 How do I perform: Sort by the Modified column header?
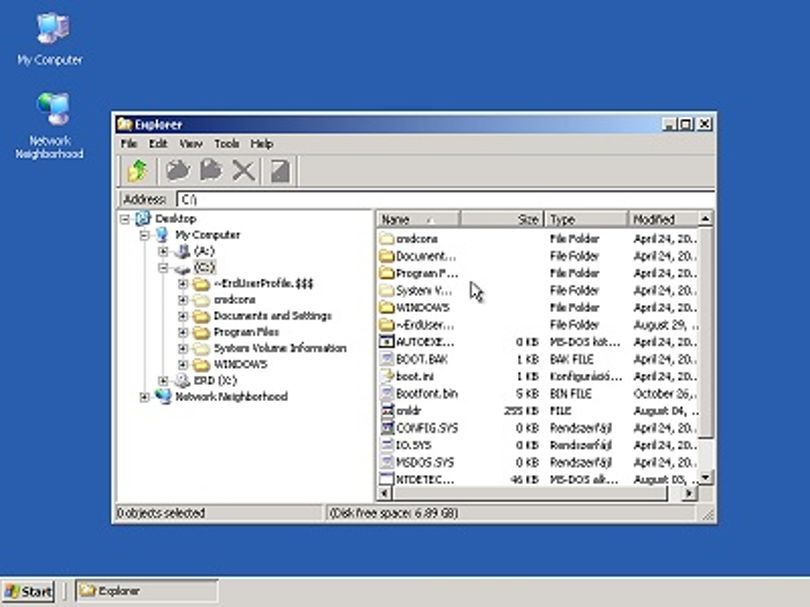point(663,219)
